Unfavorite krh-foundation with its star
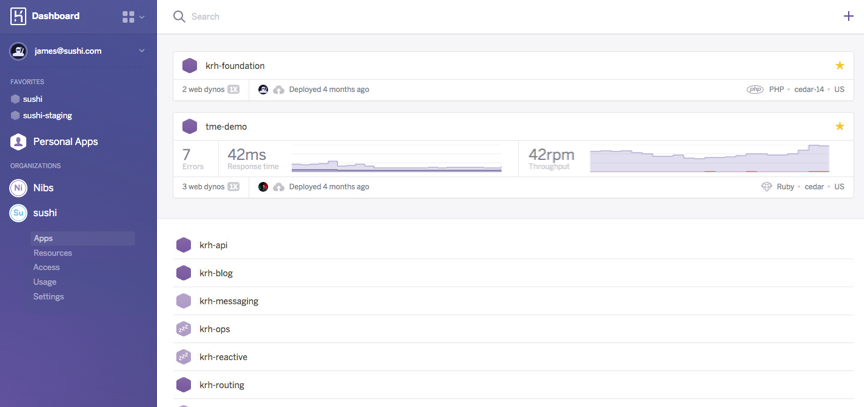Image resolution: width=864 pixels, height=407 pixels. click(840, 66)
